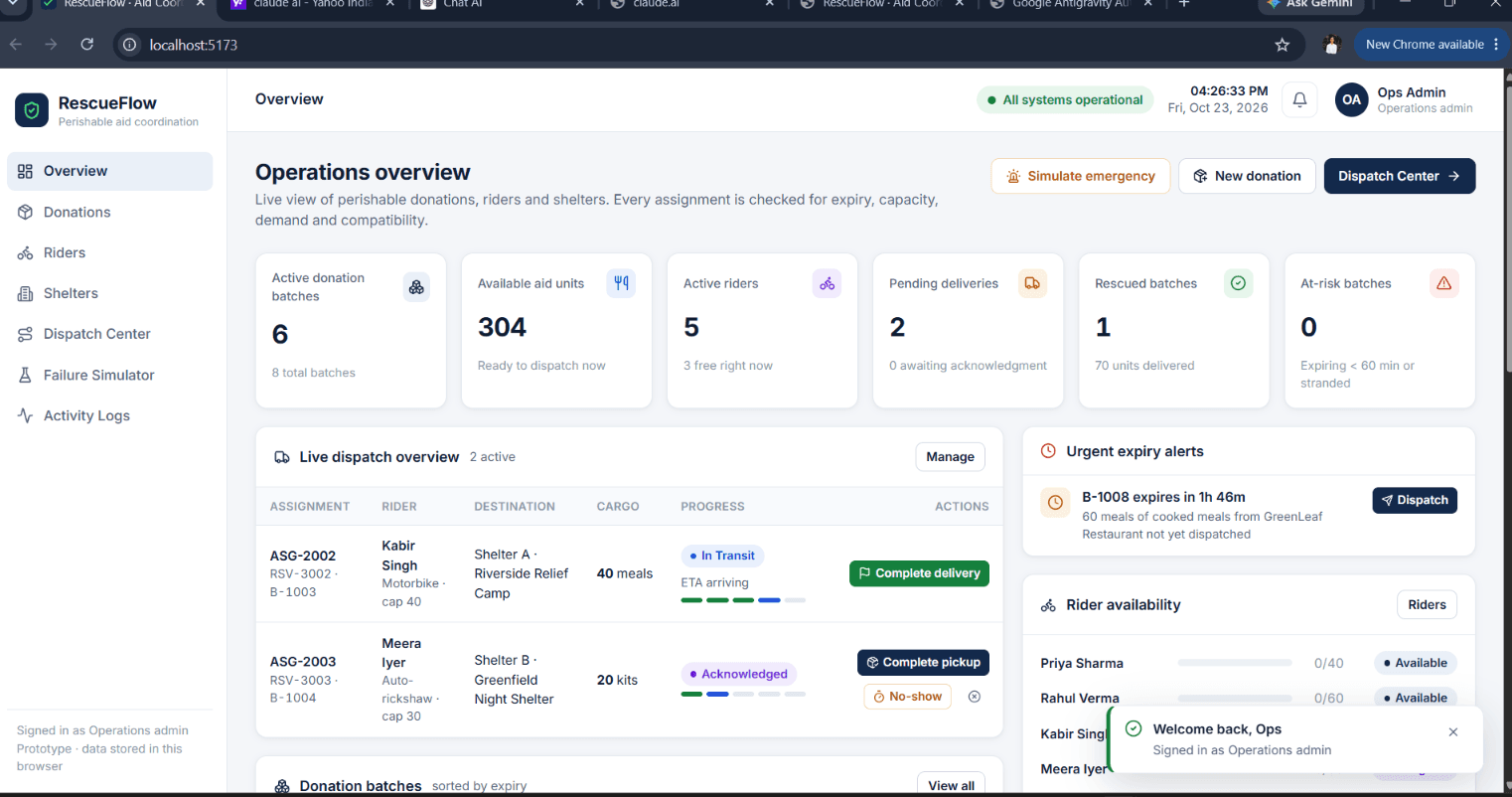
Task: Mark No-show for Meera Iyer's assignment
Action: tap(907, 697)
